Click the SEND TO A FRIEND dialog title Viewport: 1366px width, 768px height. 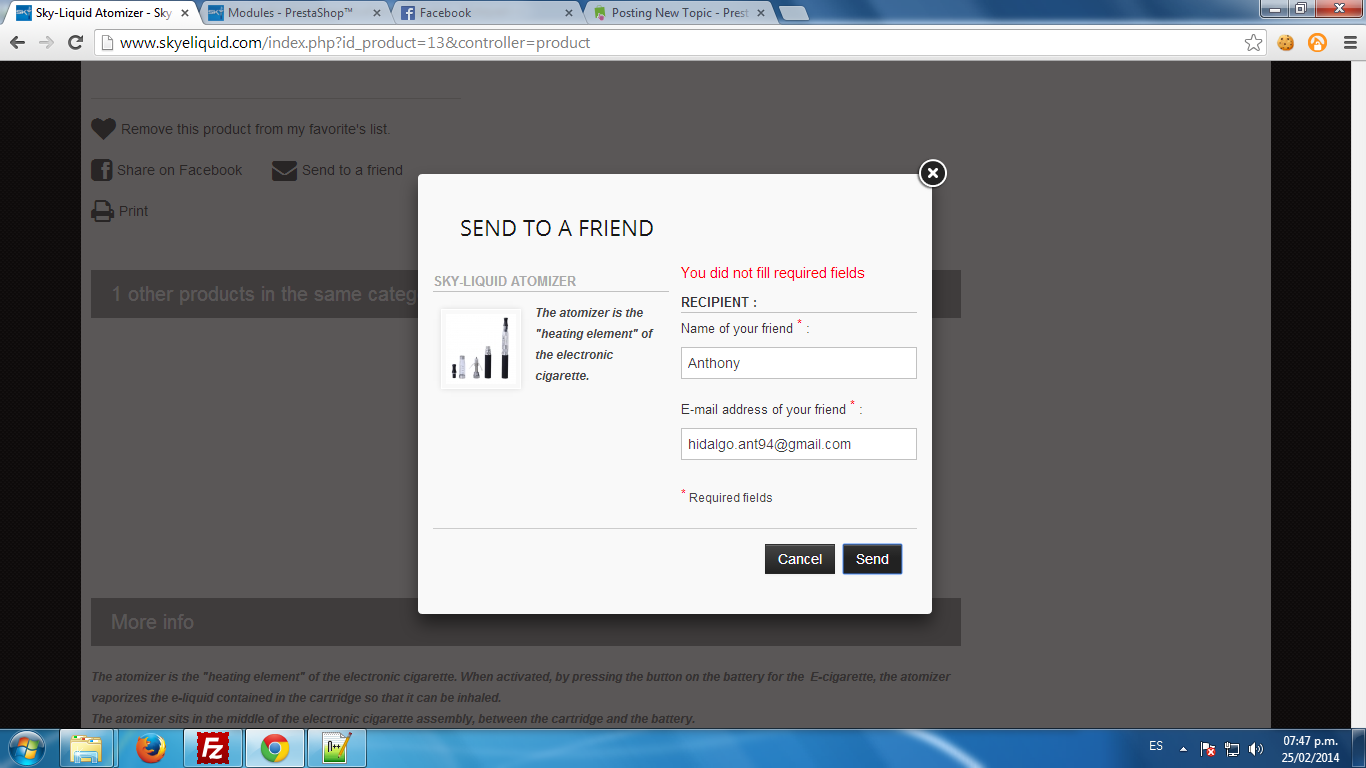[x=557, y=228]
